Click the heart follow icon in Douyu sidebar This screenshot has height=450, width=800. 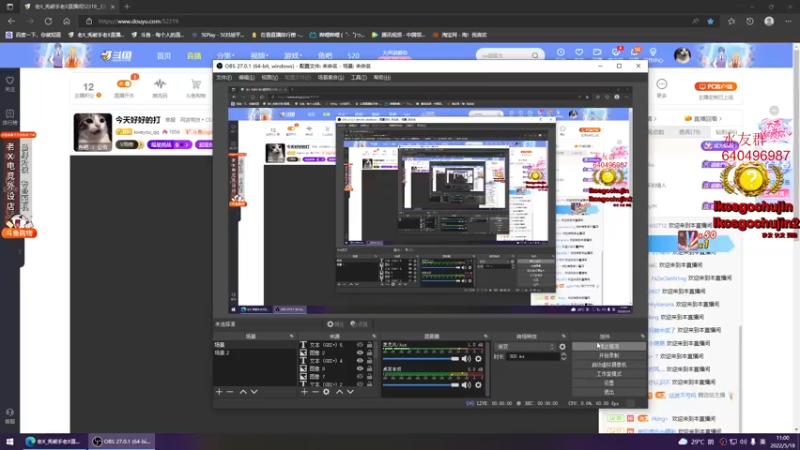[x=10, y=81]
